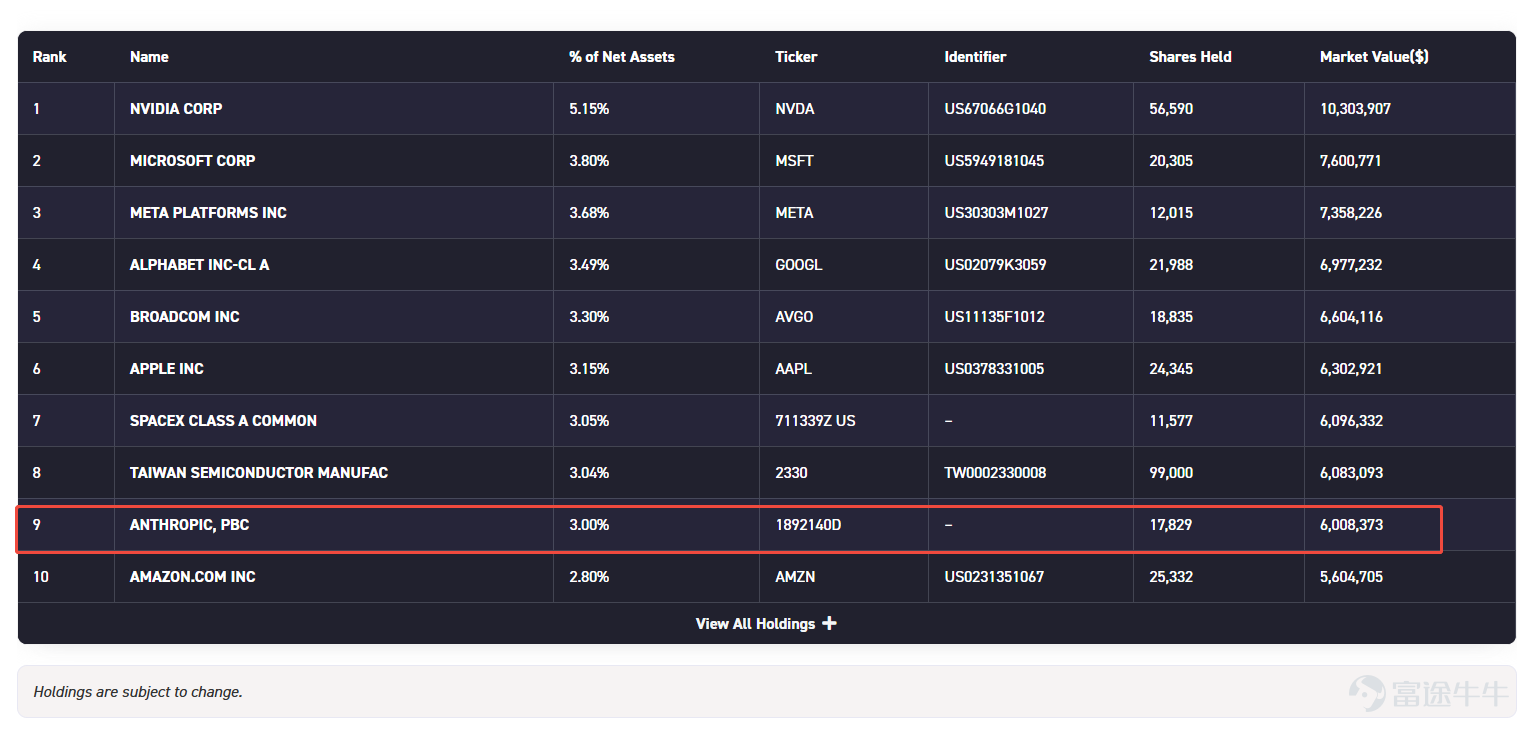1529x730 pixels.
Task: Click the Ticker column header
Action: point(796,57)
